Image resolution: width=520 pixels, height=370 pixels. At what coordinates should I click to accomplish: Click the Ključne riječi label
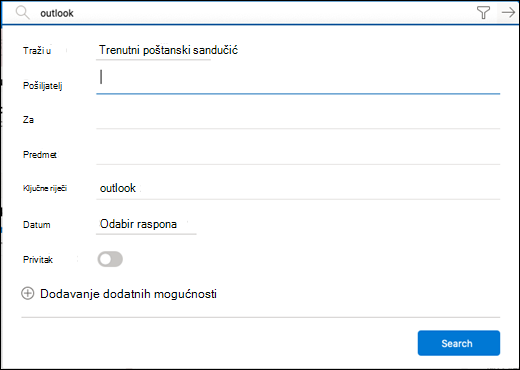(45, 188)
